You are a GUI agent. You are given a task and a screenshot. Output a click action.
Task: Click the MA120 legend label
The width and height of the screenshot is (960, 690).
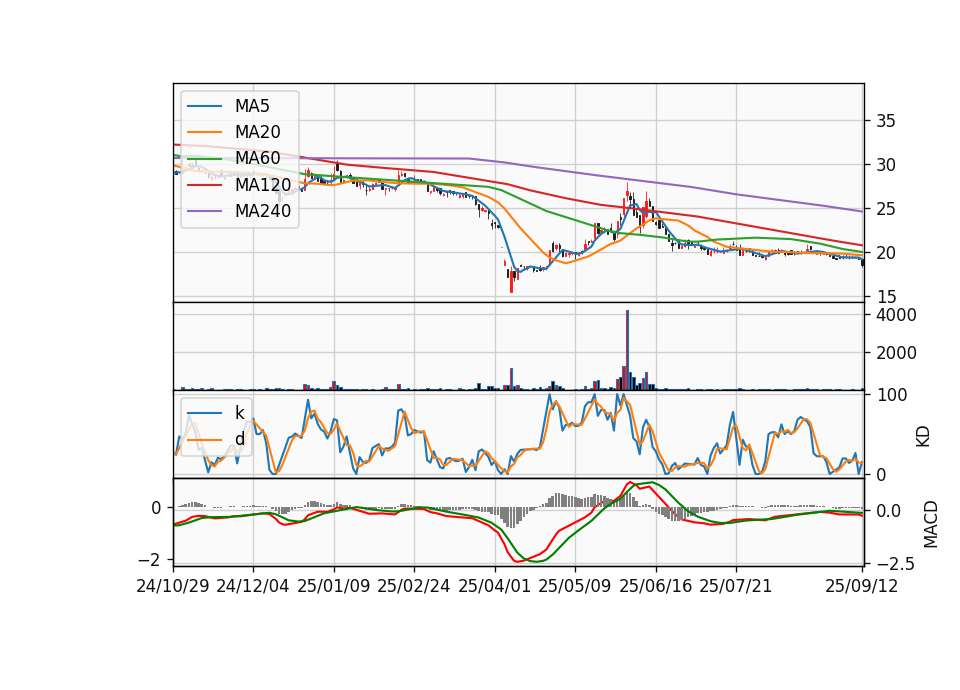pyautogui.click(x=263, y=184)
